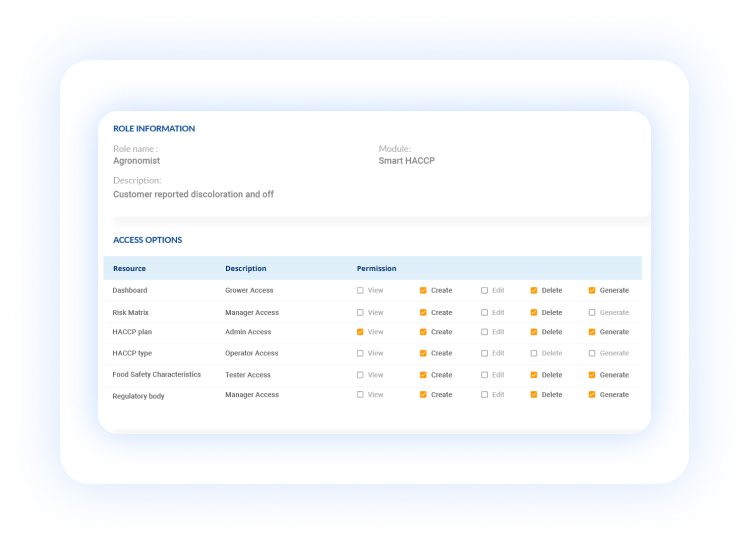Click the ACCESS OPTIONS heading
Viewport: 749px width, 544px height.
(148, 240)
